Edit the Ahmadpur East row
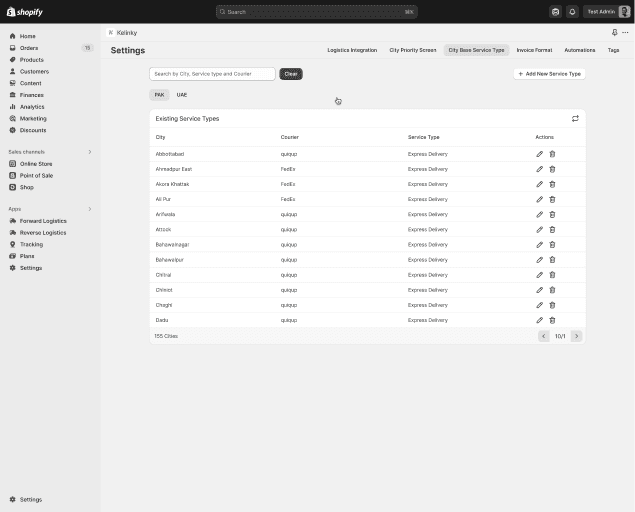 click(x=539, y=169)
